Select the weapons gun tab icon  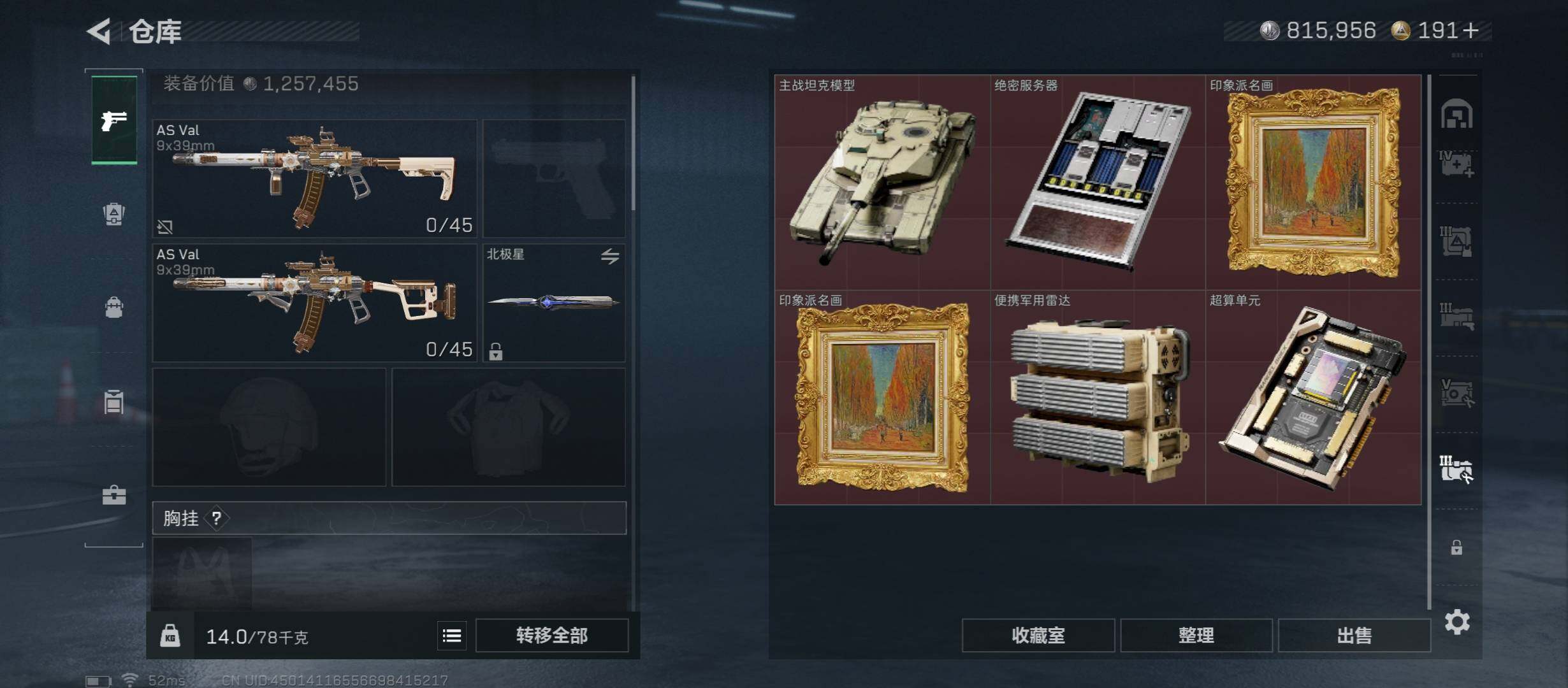pyautogui.click(x=114, y=120)
